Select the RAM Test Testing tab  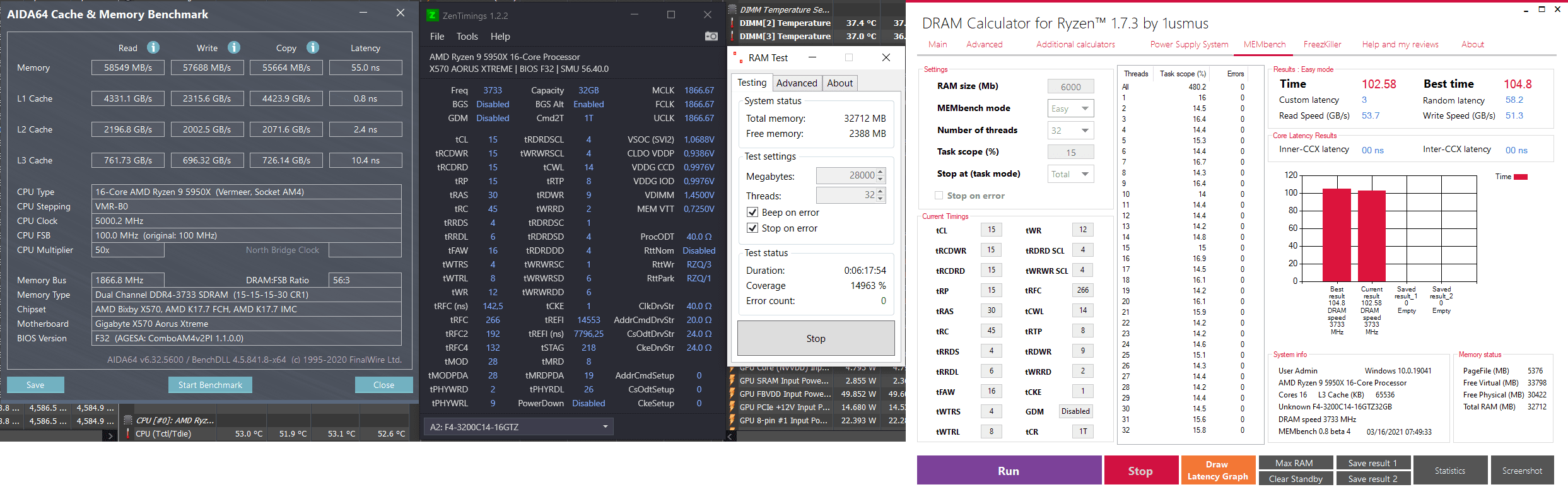pyautogui.click(x=752, y=83)
